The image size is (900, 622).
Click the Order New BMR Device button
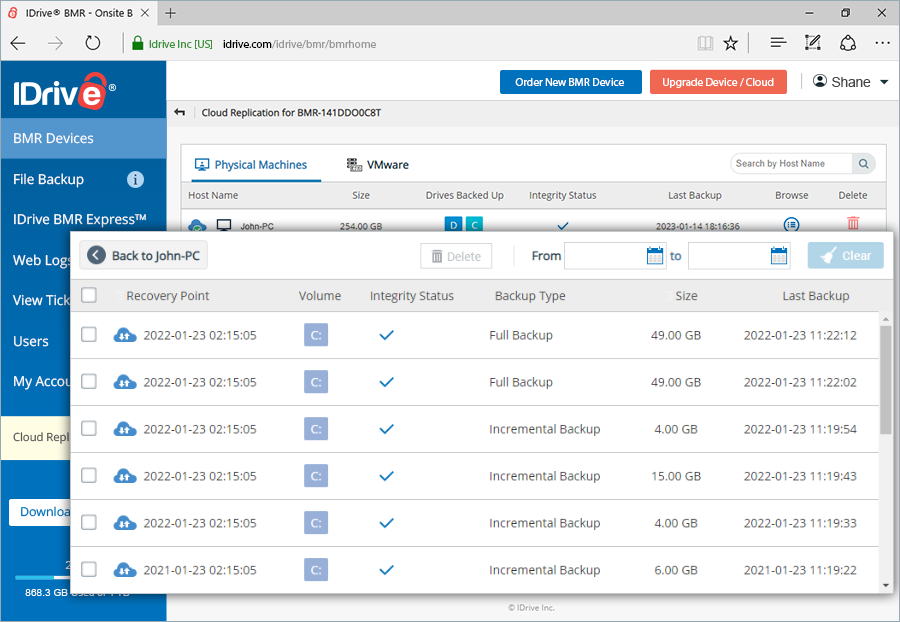[x=570, y=82]
